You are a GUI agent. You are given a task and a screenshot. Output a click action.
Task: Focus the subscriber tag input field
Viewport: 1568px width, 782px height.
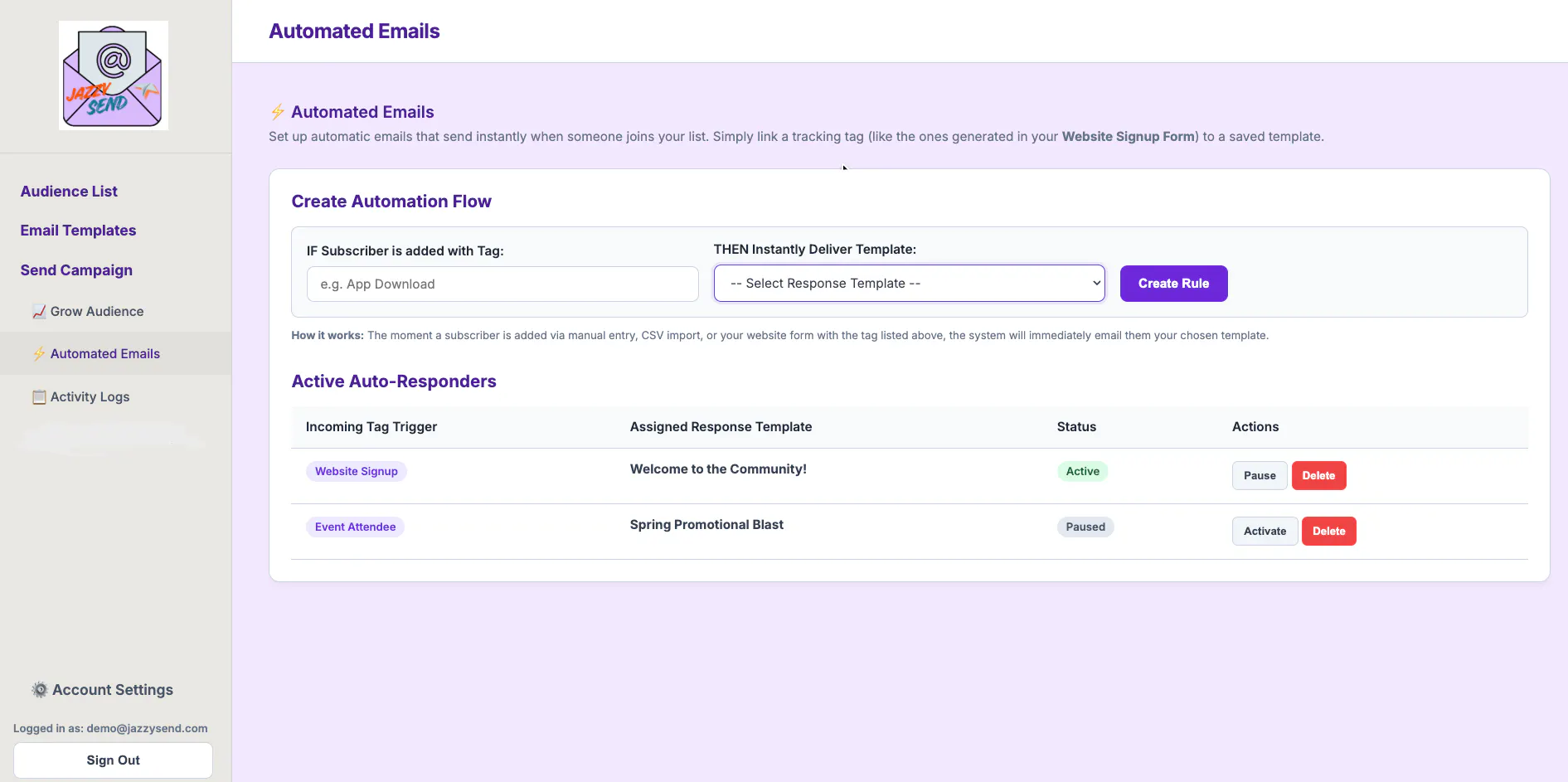(x=502, y=284)
